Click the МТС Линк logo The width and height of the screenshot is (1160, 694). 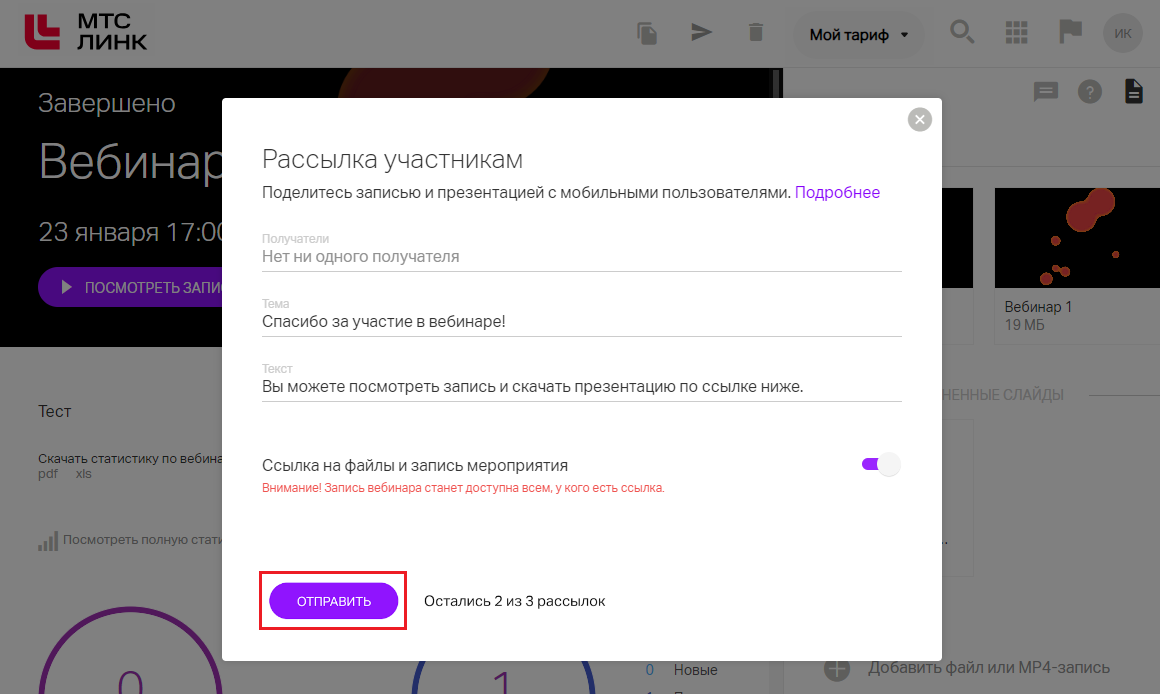[x=86, y=33]
